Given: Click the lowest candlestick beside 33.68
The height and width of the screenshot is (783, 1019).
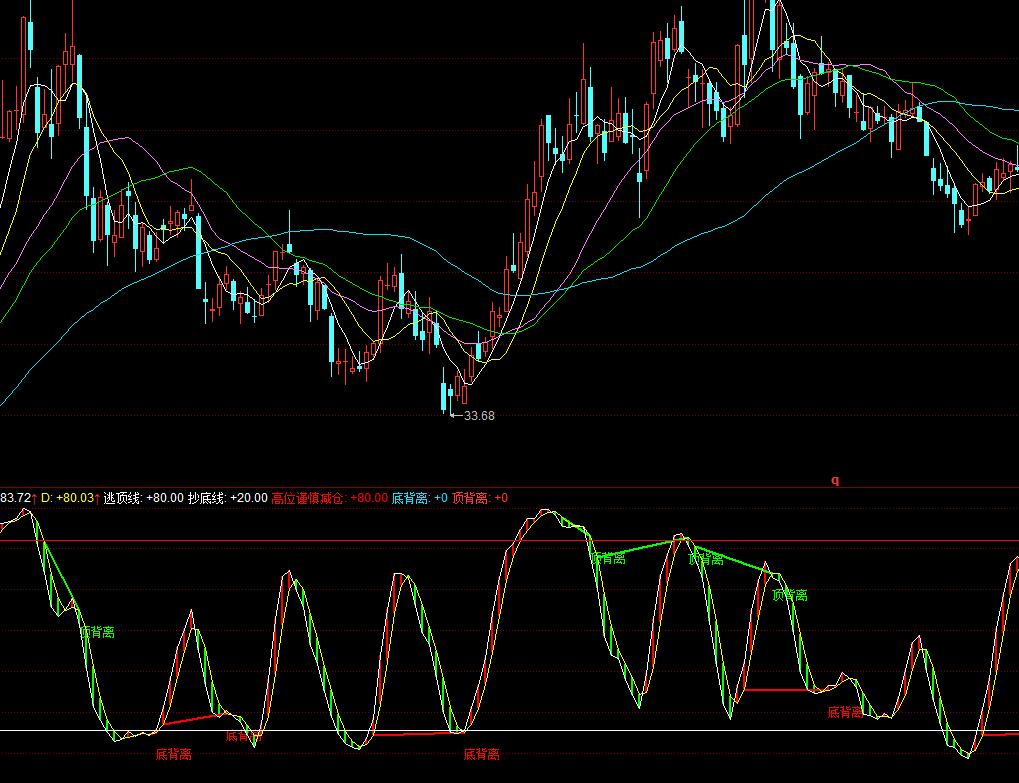Looking at the screenshot, I should coord(445,391).
